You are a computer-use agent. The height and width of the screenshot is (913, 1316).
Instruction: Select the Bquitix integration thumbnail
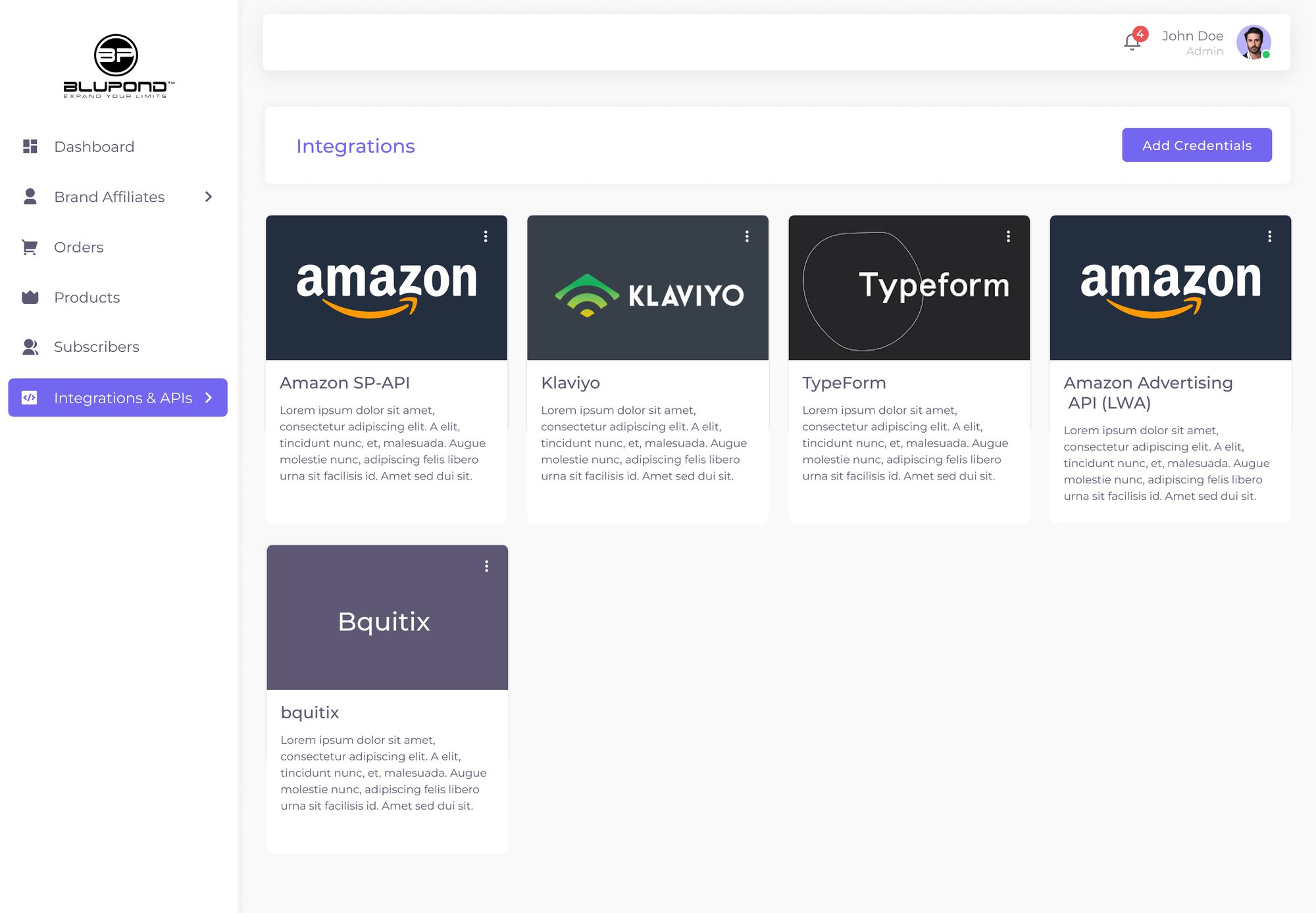[x=387, y=617]
